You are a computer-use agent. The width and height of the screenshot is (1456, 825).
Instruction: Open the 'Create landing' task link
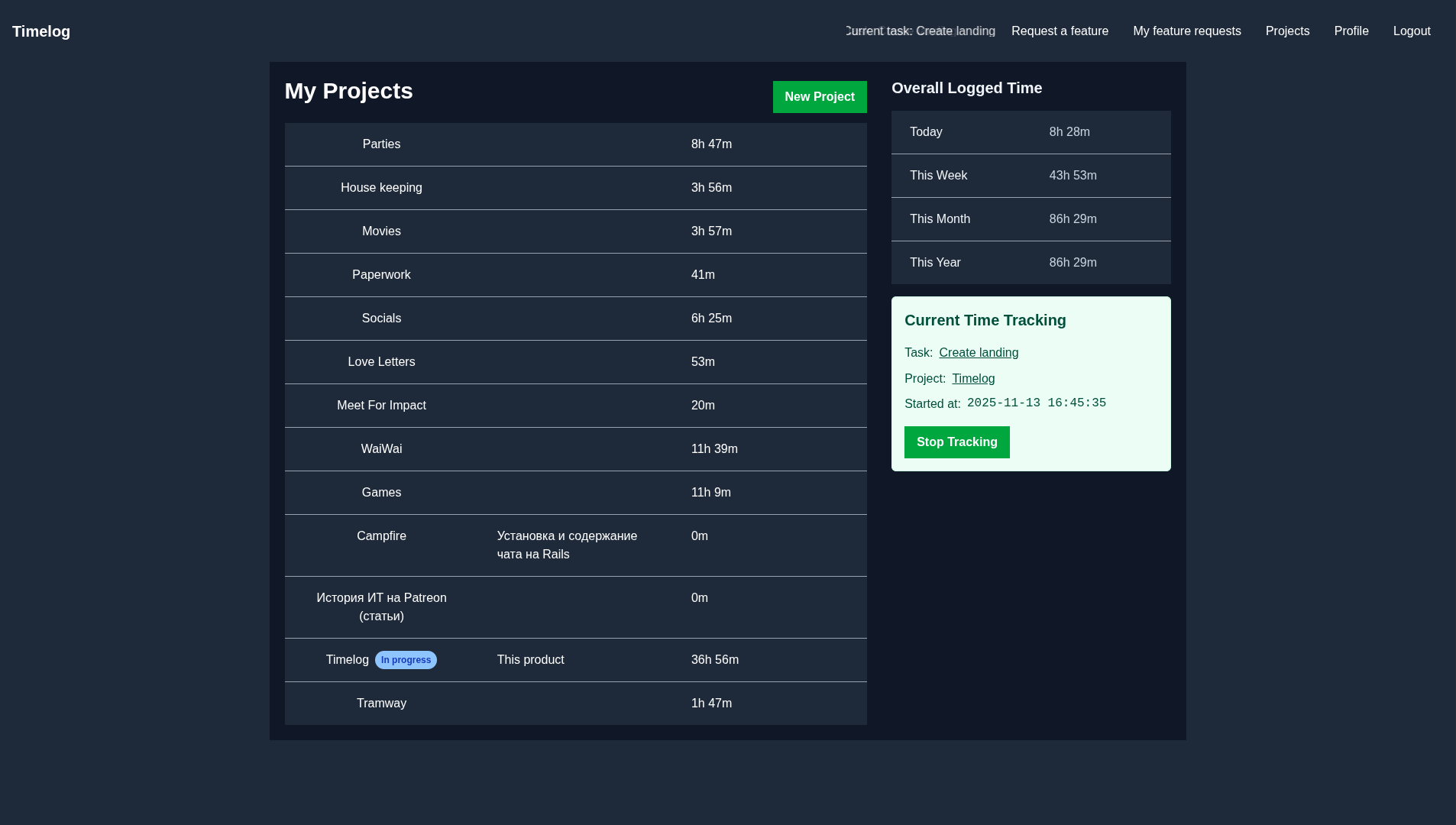979,352
